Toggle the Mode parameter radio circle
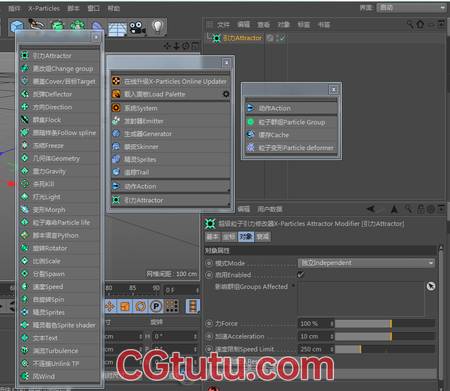This screenshot has height=391, width=450. click(x=209, y=263)
